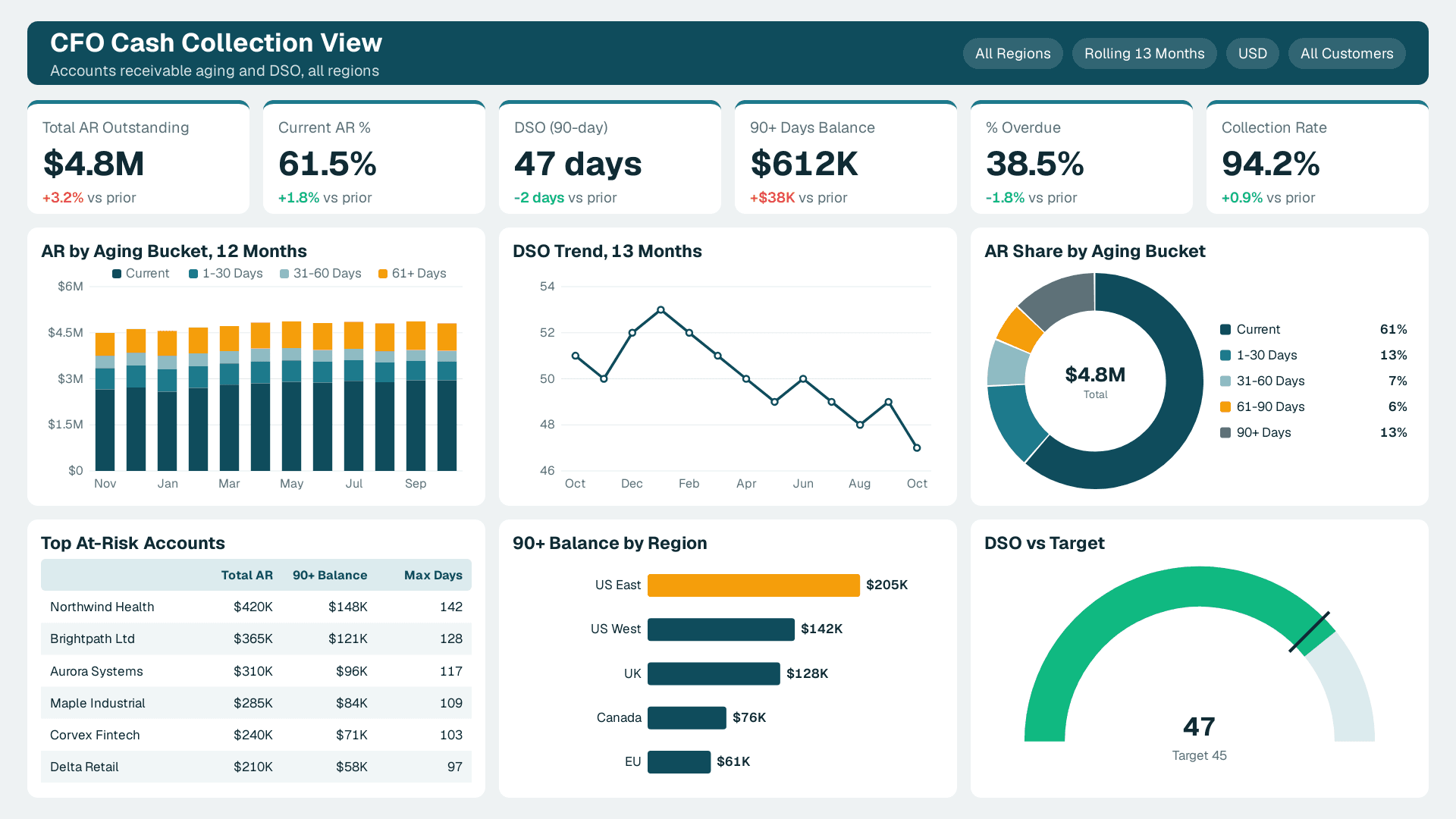
Task: Toggle the 61+ Days legend entry
Action: point(413,274)
